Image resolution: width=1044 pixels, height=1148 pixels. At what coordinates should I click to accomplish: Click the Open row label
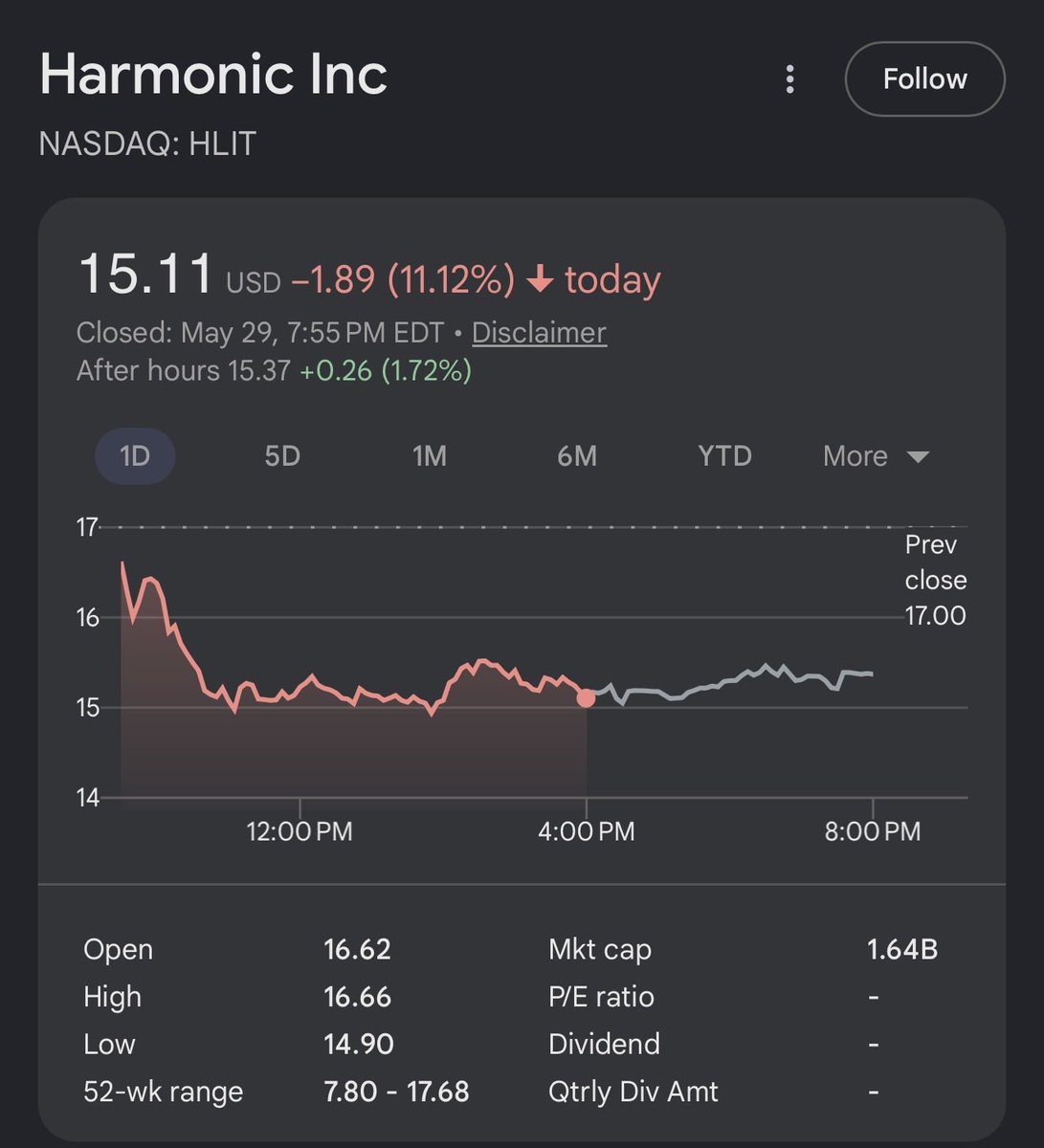point(118,949)
